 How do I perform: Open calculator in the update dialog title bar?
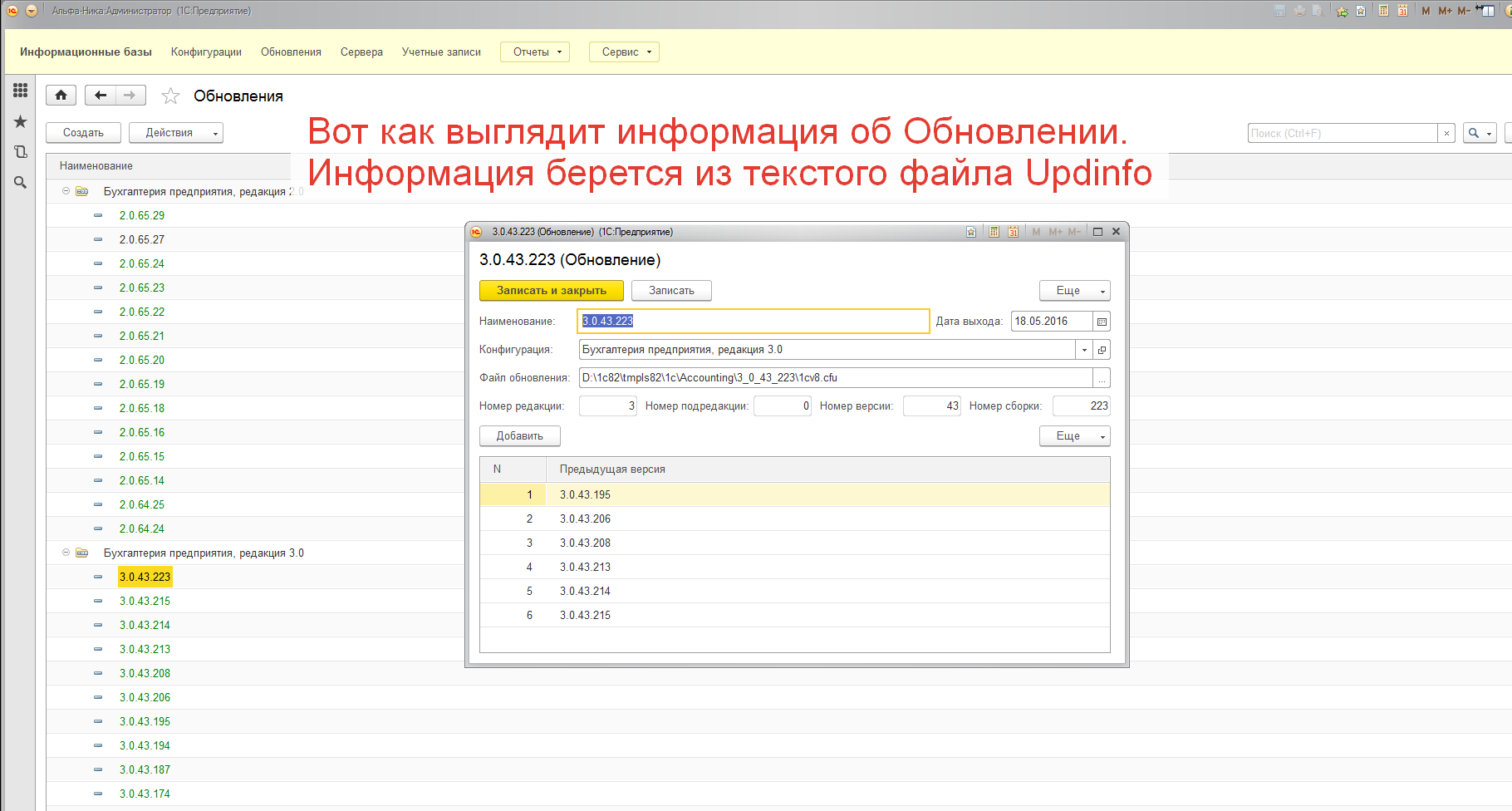point(994,232)
